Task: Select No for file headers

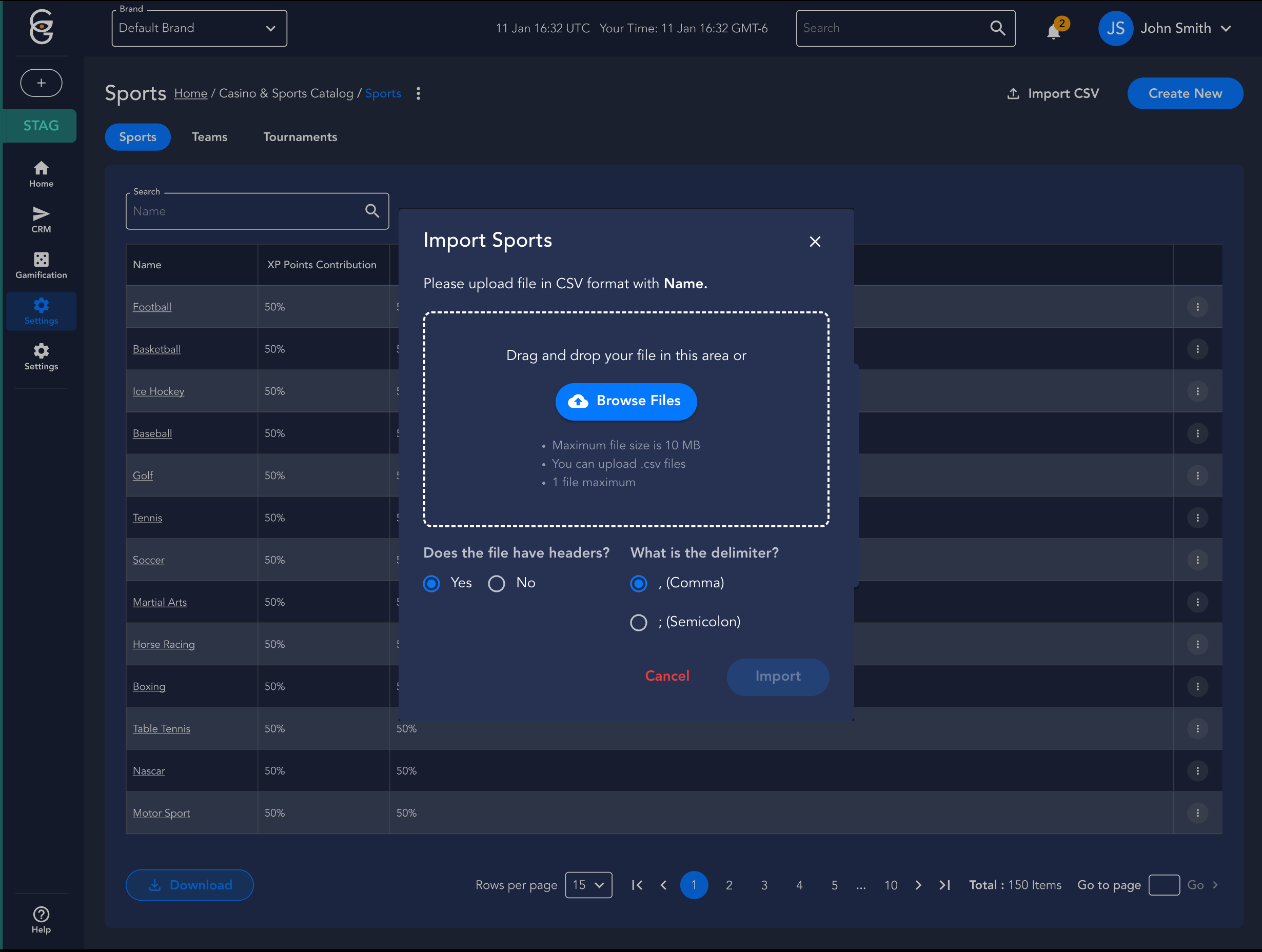Action: click(497, 584)
